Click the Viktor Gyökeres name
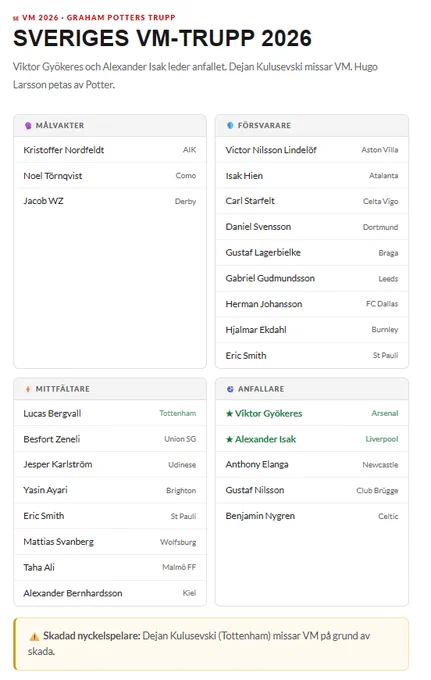This screenshot has height=680, width=431. 268,414
